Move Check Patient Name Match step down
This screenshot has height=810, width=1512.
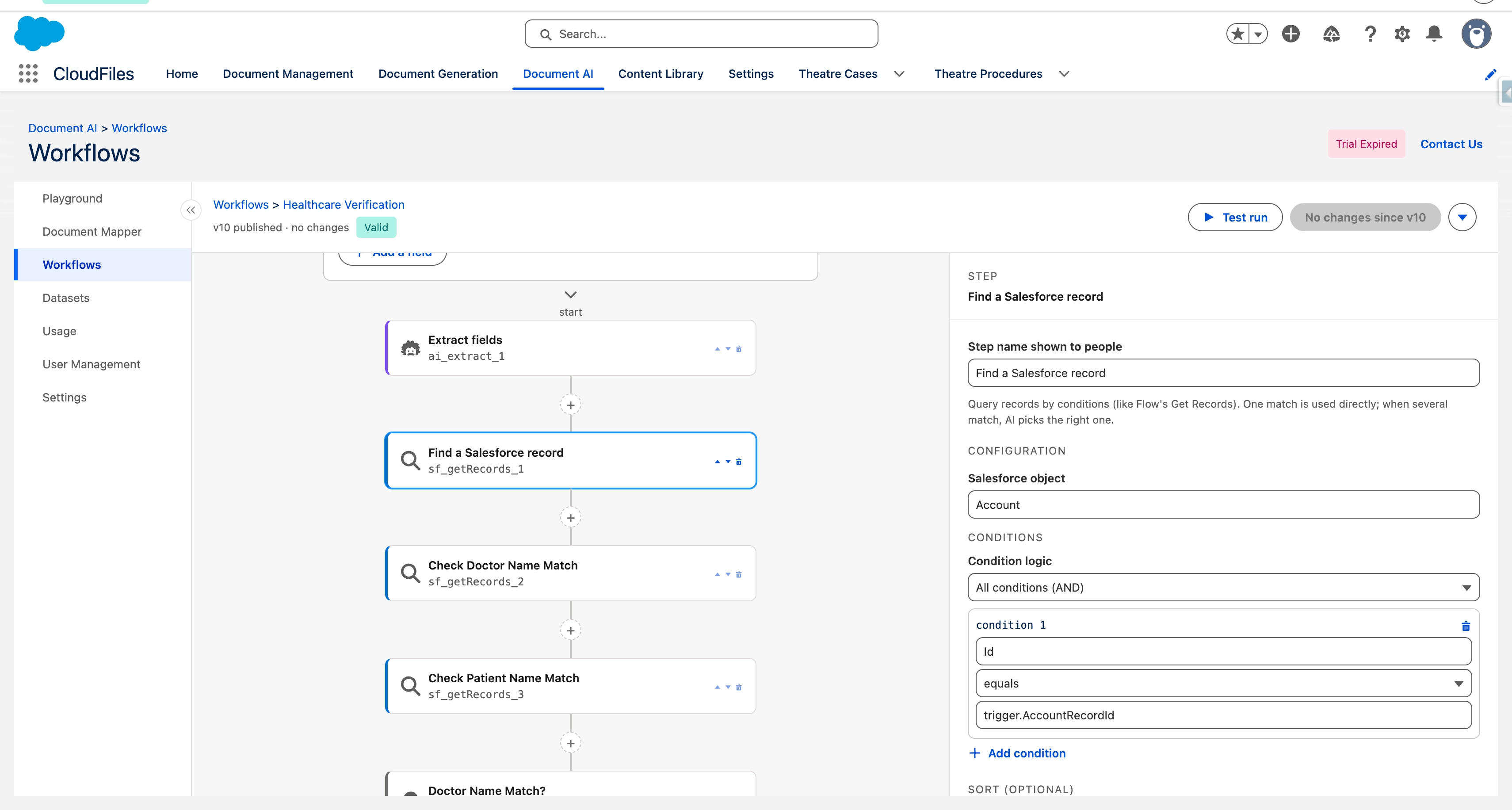728,688
